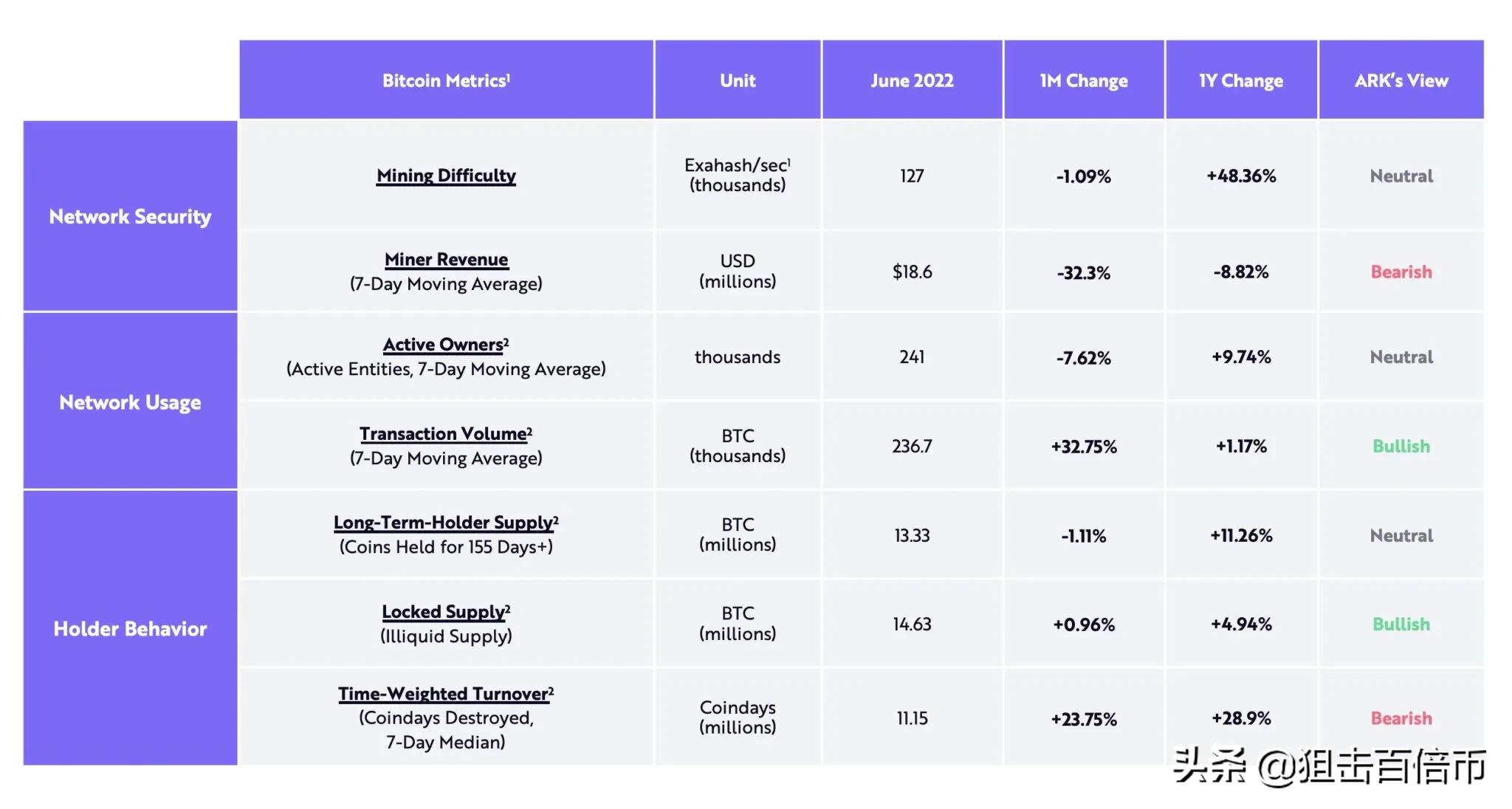The height and width of the screenshot is (809, 1512).
Task: Click the June 2022 column header
Action: 912,80
